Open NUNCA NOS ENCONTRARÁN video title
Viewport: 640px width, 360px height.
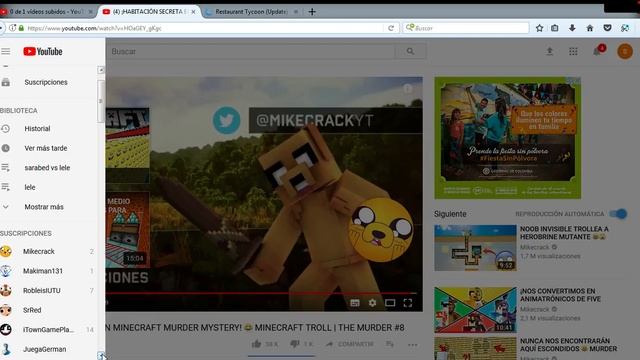pyautogui.click(x=568, y=344)
